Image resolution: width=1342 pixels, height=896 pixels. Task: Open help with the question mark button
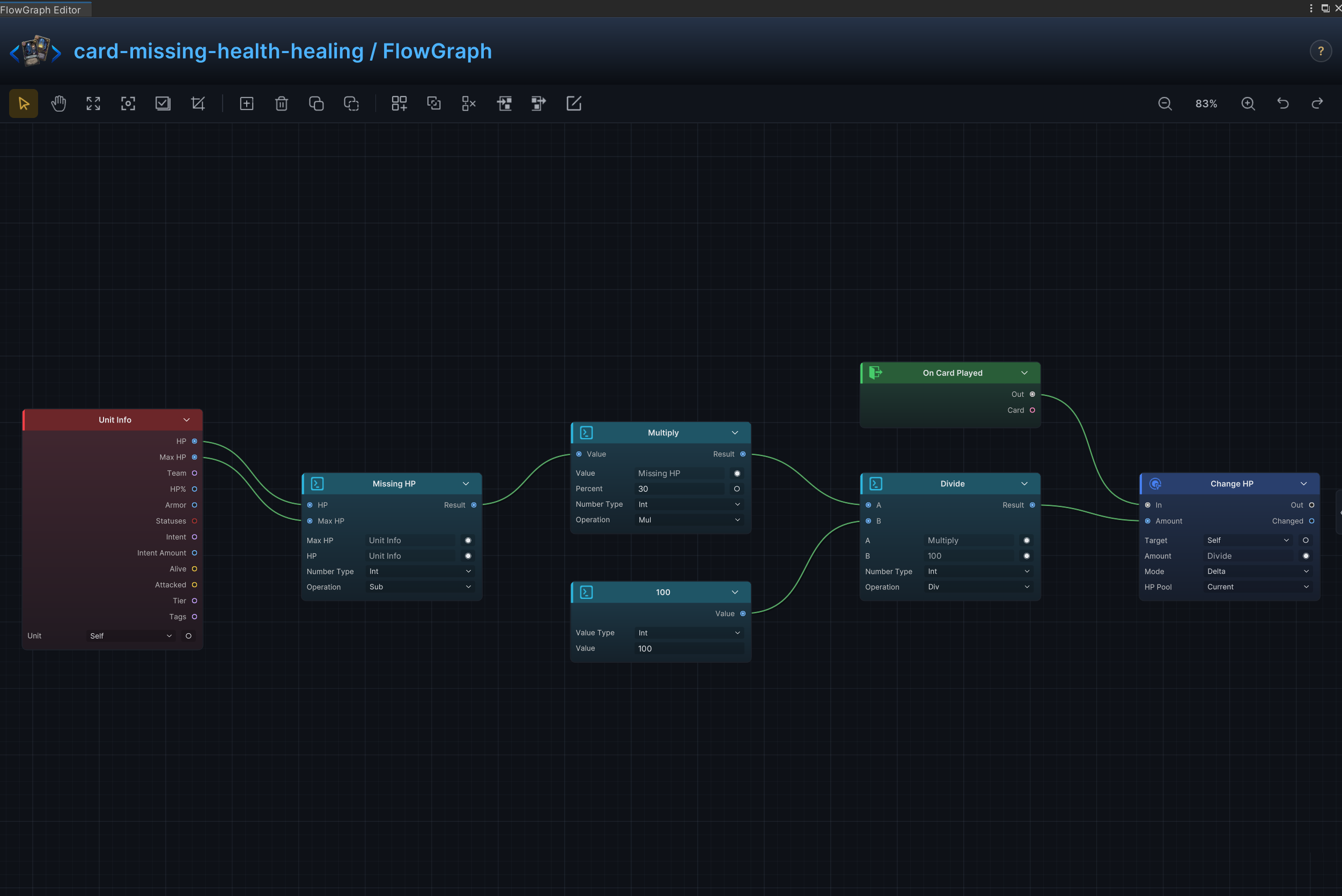(x=1321, y=51)
